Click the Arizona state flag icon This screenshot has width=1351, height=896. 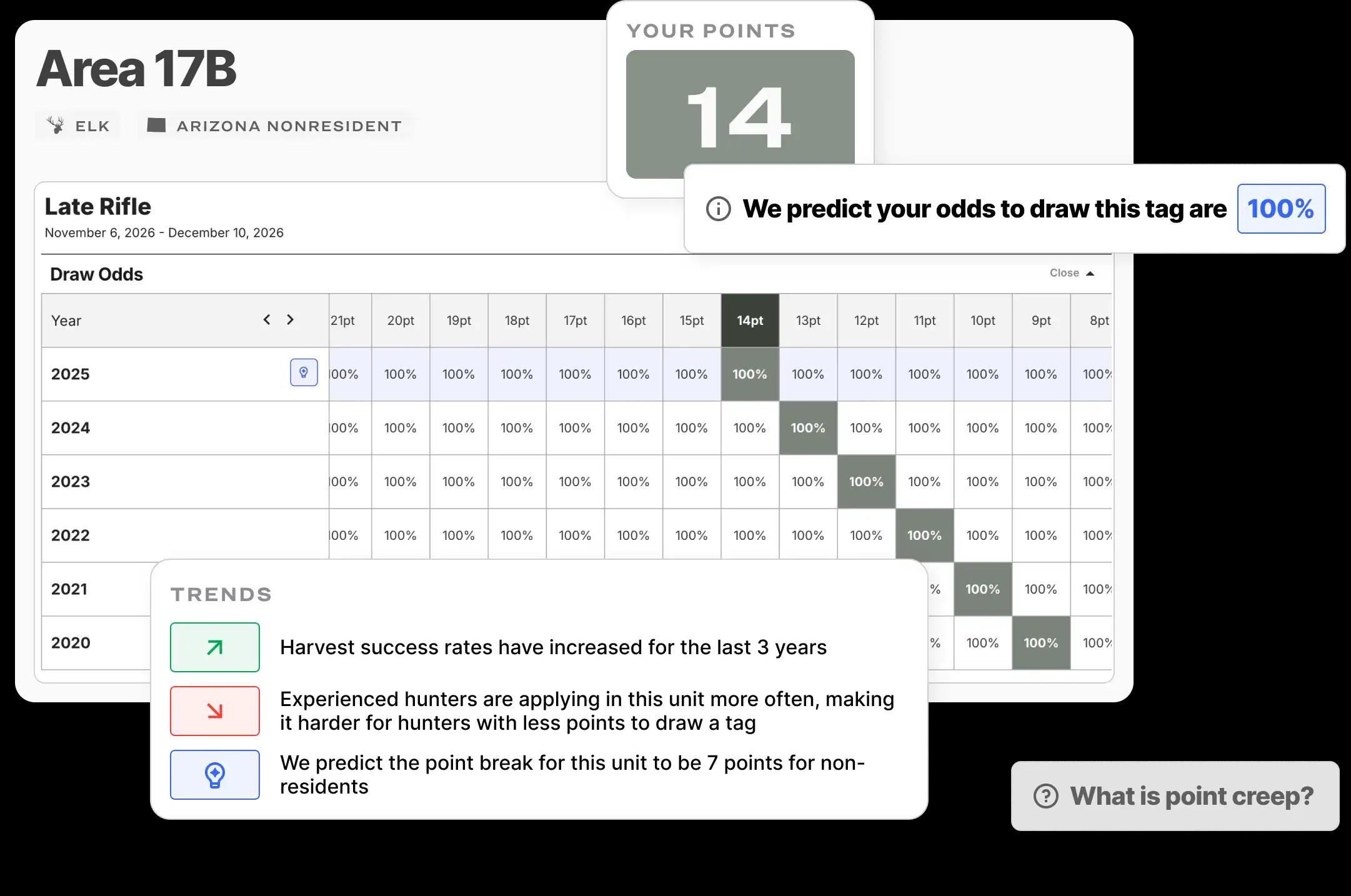click(x=156, y=126)
